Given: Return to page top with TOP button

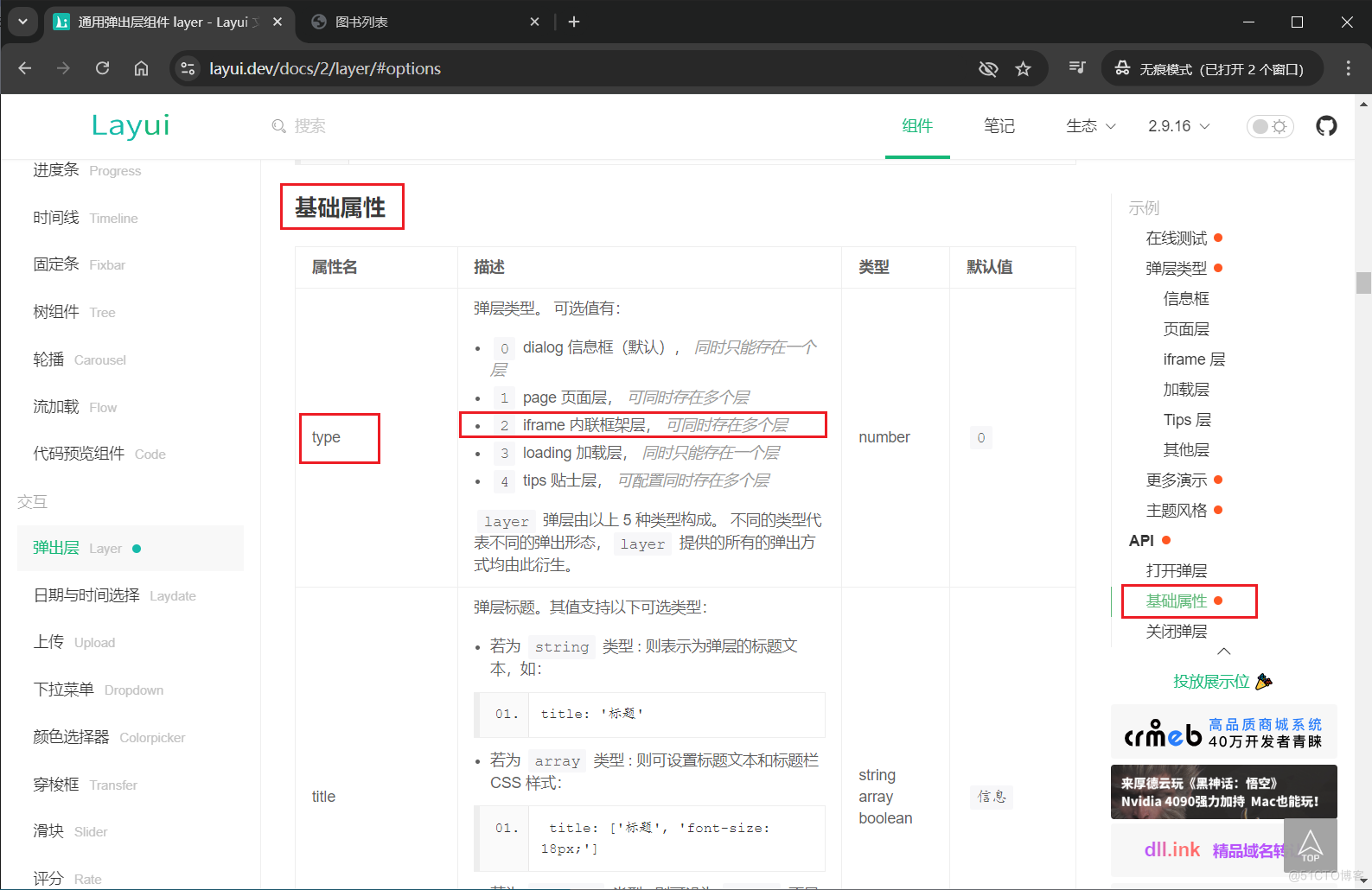Looking at the screenshot, I should coord(1311,845).
